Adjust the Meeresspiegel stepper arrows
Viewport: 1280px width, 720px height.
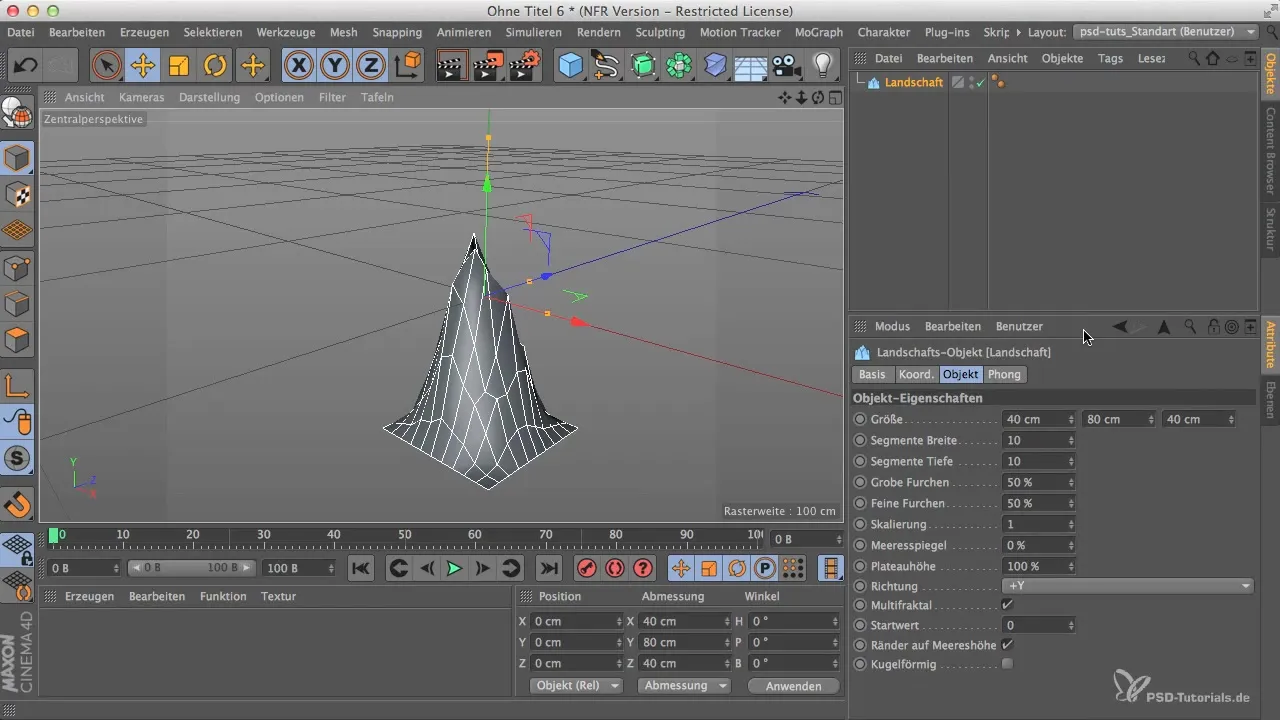[x=1071, y=545]
